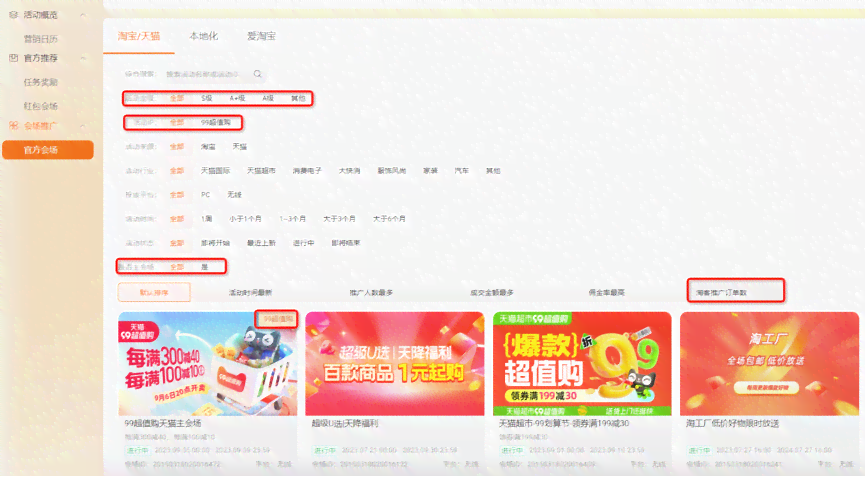Image resolution: width=866 pixels, height=477 pixels.
Task: Filter source by 淘宝
Action: coord(208,147)
